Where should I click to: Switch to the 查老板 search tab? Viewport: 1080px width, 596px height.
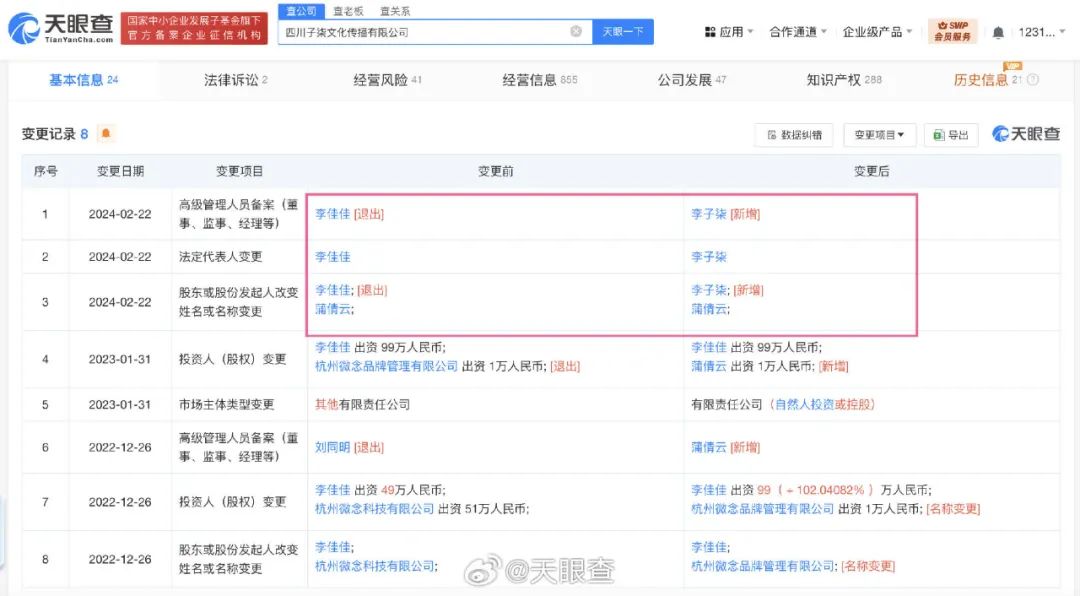click(348, 11)
